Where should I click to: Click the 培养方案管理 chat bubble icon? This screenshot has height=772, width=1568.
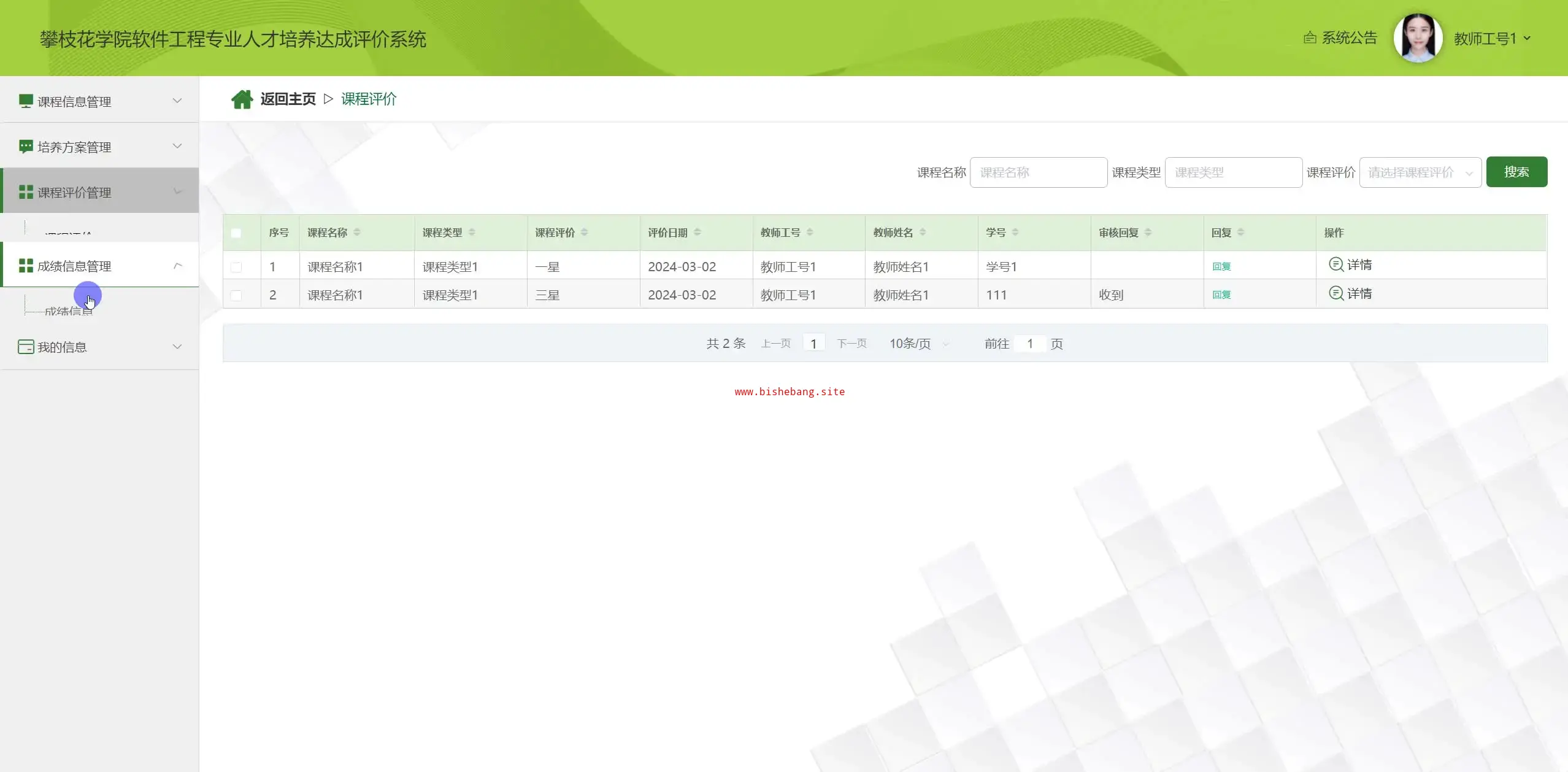[26, 147]
